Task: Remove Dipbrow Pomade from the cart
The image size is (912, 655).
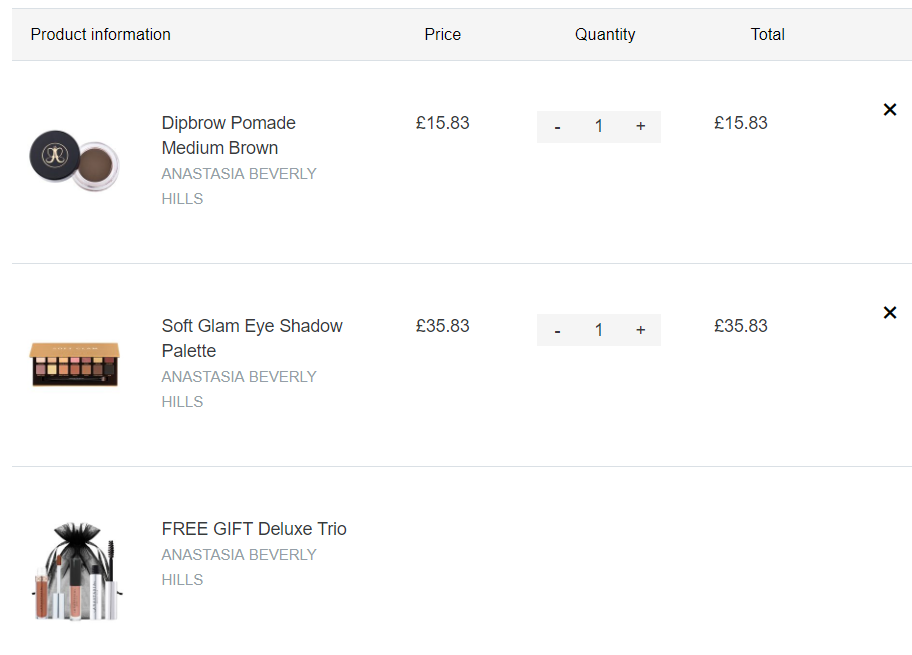Action: pyautogui.click(x=889, y=109)
